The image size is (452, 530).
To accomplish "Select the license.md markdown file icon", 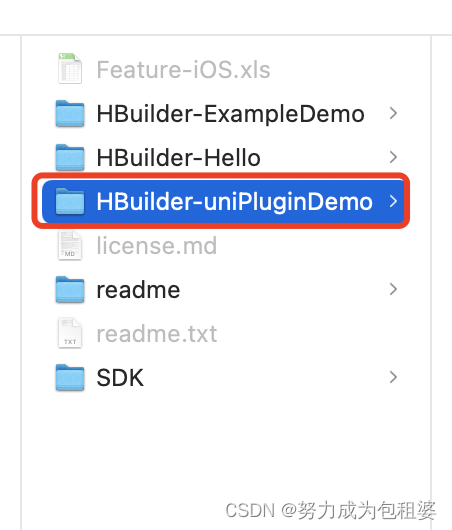I will pos(70,245).
